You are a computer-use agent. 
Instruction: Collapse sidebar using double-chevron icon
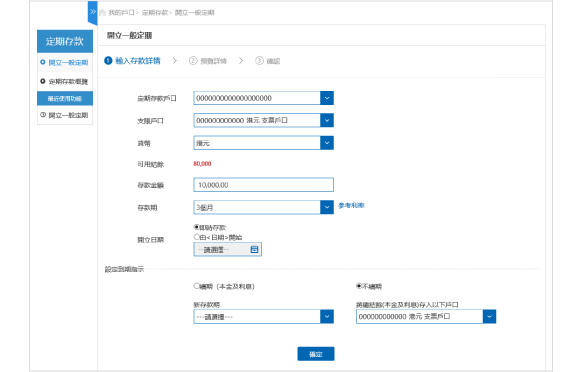[x=93, y=12]
